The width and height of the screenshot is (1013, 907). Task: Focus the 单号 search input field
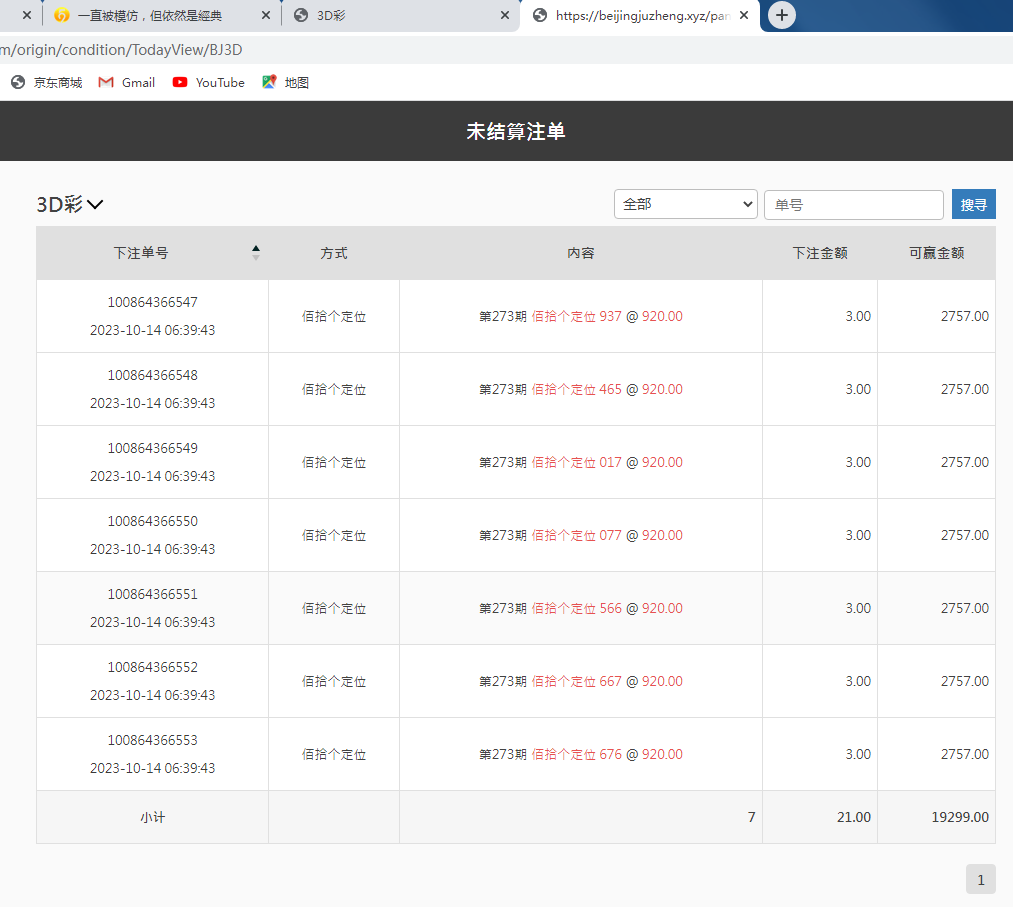tap(853, 205)
